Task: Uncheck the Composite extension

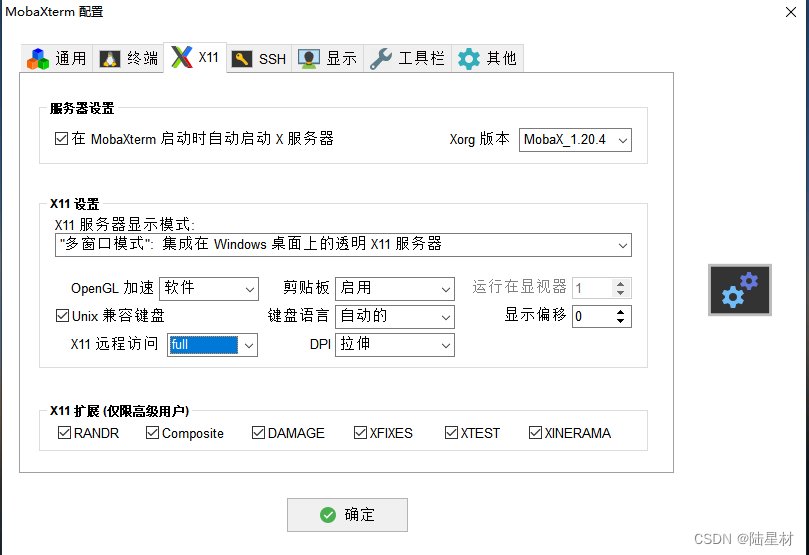Action: tap(152, 433)
